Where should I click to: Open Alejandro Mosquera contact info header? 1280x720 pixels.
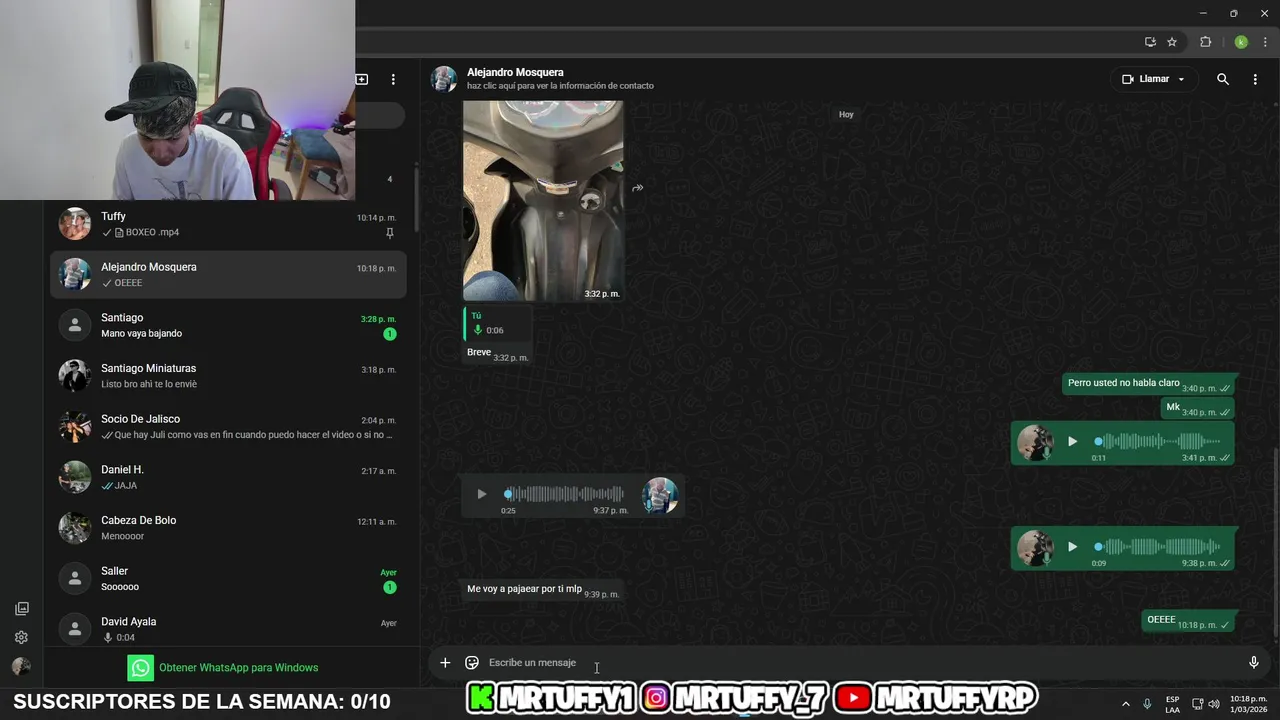pos(560,79)
